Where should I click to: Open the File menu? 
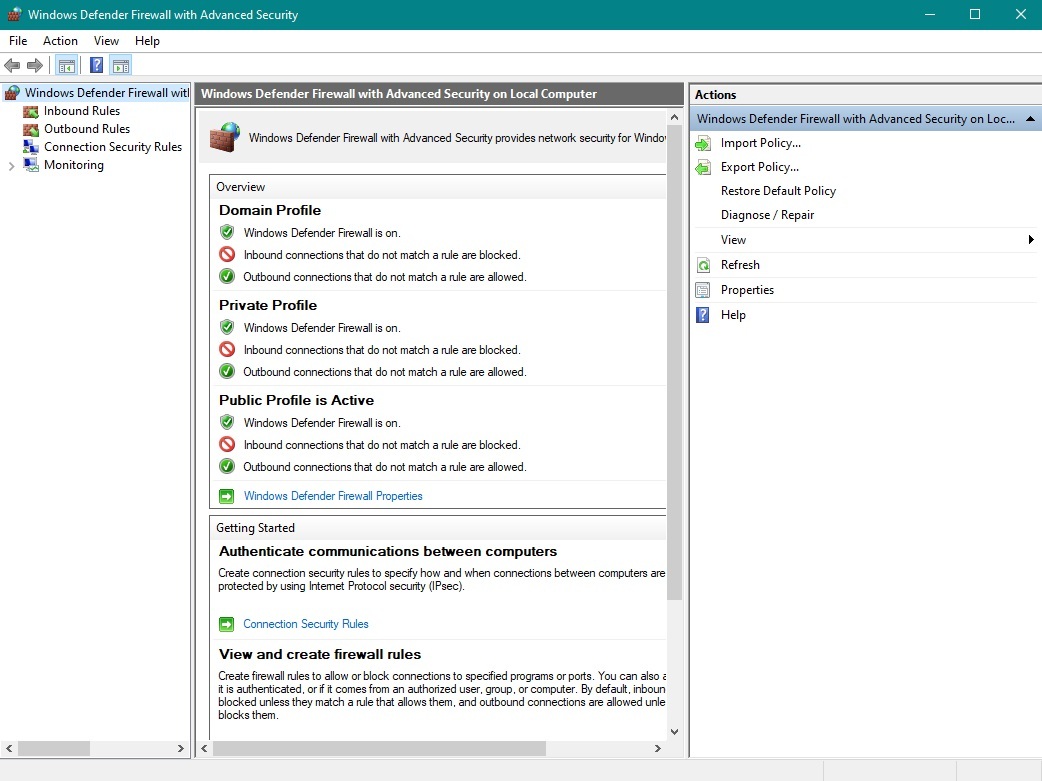18,41
